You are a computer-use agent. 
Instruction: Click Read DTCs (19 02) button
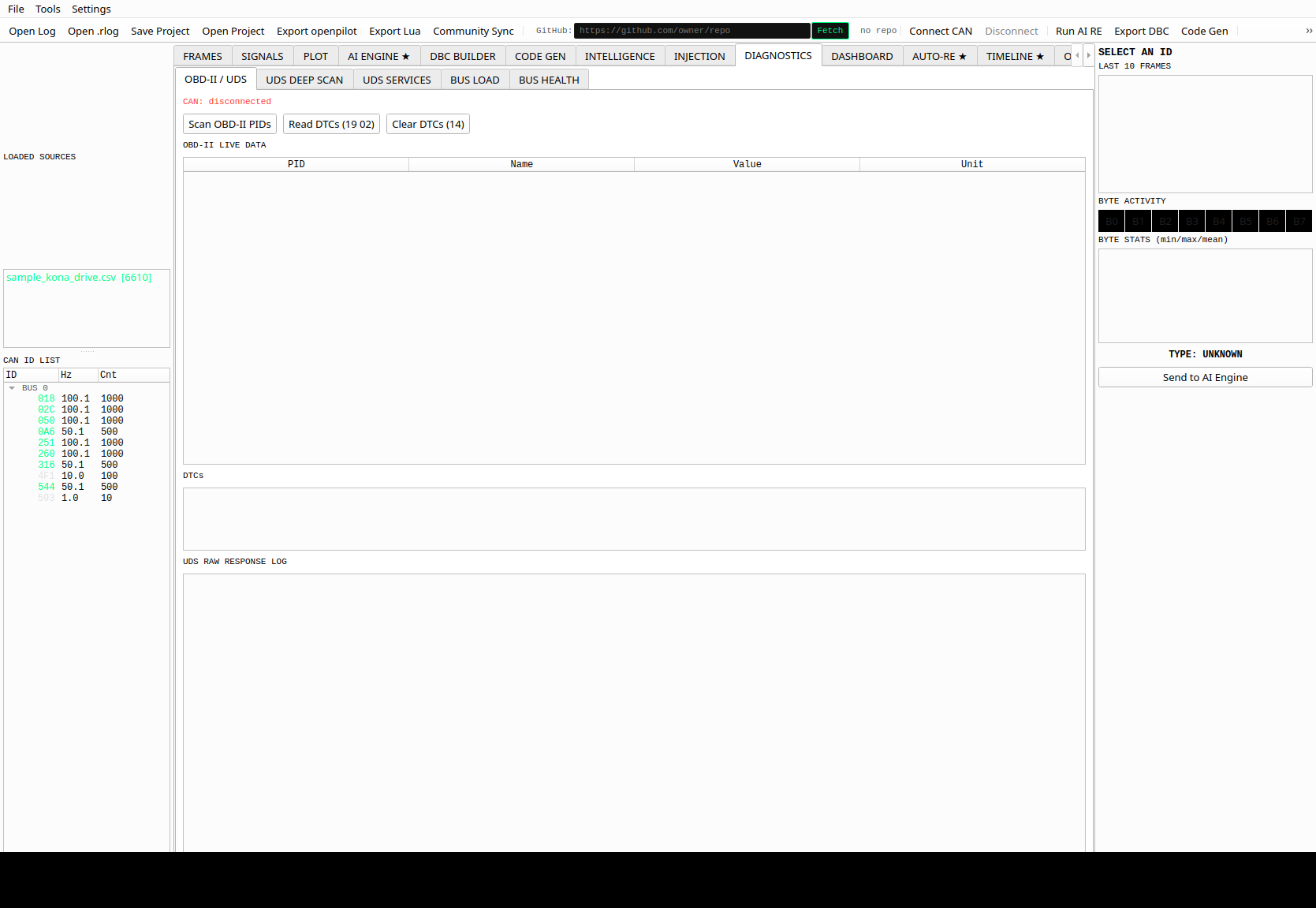point(331,124)
